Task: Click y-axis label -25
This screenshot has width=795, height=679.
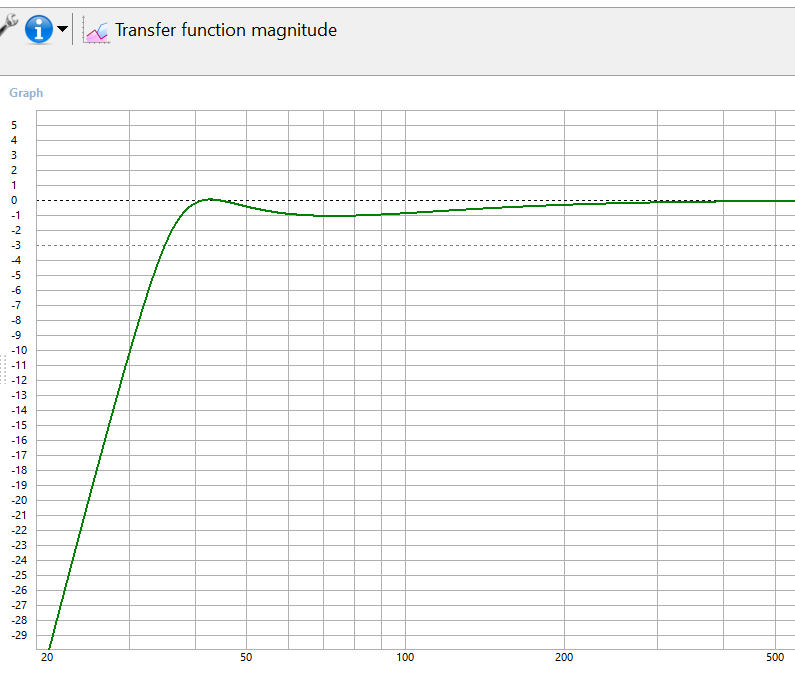Action: click(19, 576)
